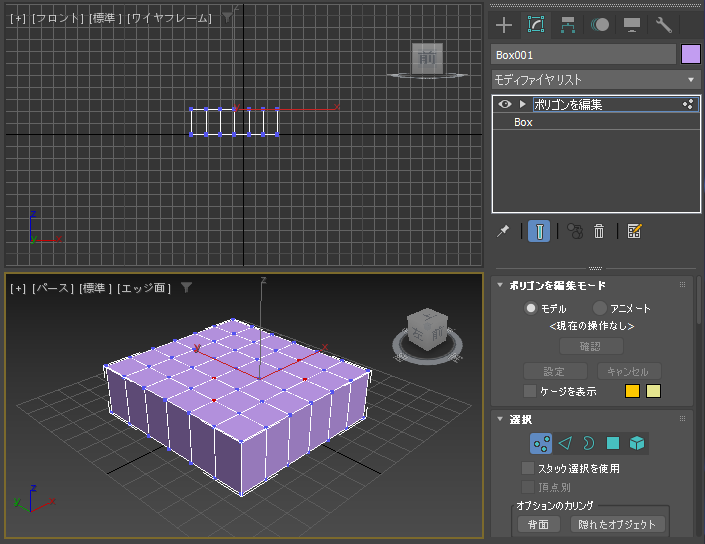Select the Element sub-object level icon

[x=637, y=443]
